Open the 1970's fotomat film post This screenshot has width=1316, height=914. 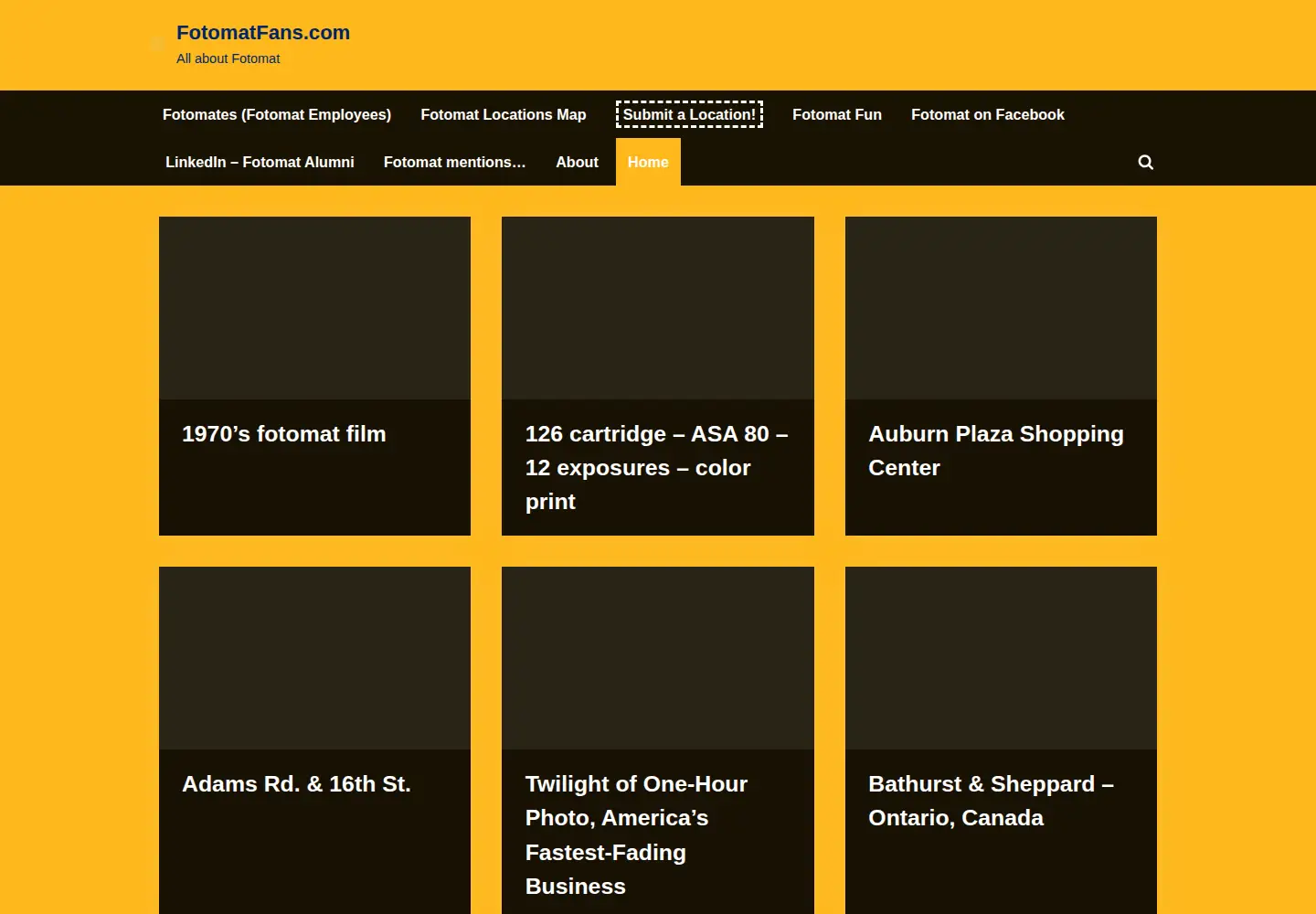284,434
